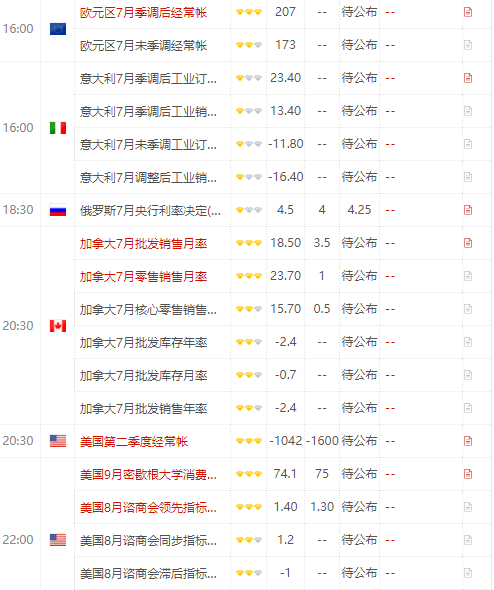Open detail icon for 俄罗斯7月央行利率决定 row

tap(468, 210)
